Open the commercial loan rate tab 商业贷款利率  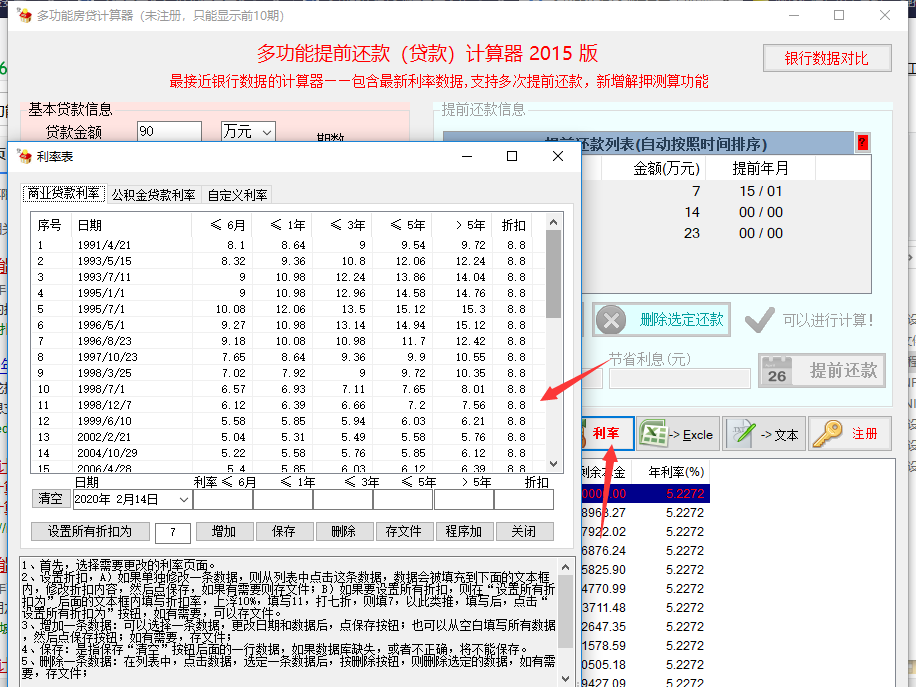point(64,193)
